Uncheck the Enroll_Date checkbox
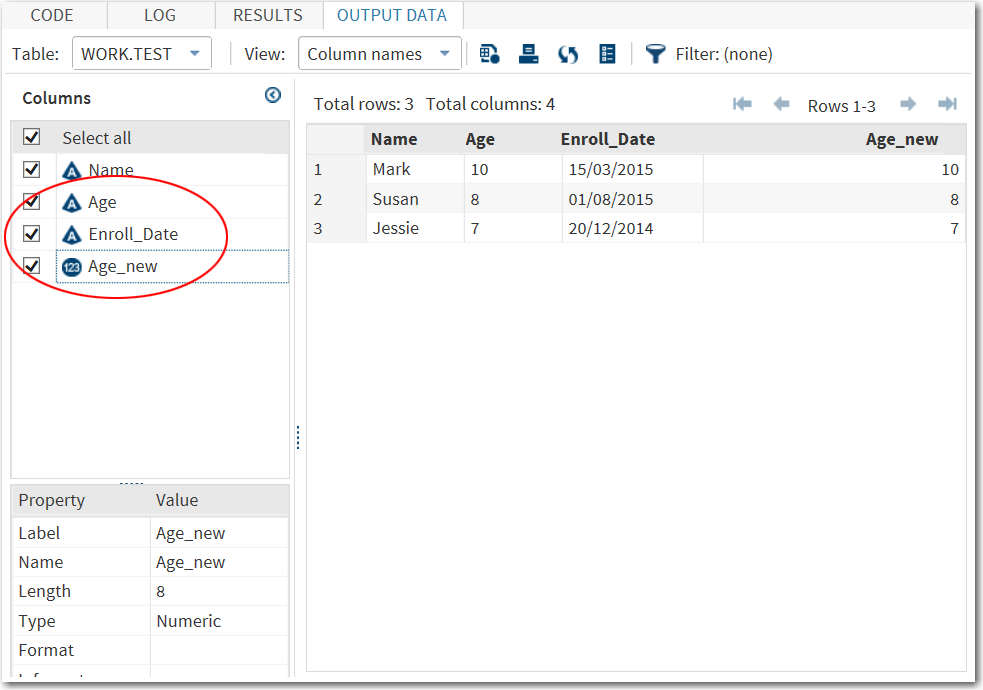983x690 pixels. [x=30, y=233]
